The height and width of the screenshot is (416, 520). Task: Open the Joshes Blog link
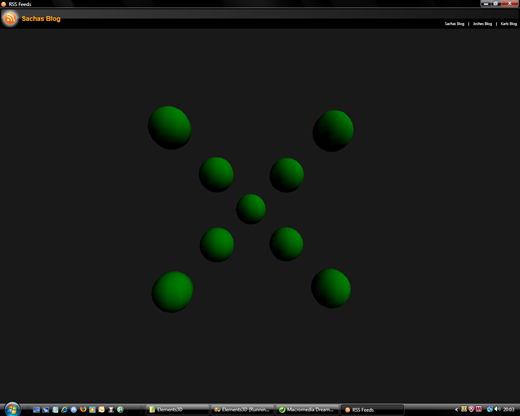click(x=482, y=24)
